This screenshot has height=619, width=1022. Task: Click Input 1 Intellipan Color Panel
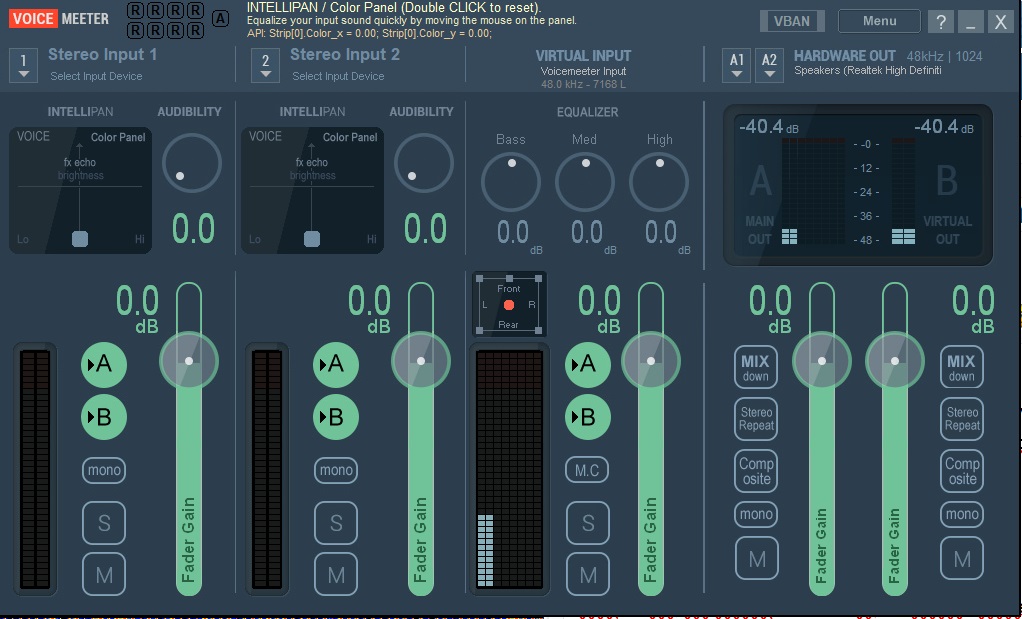point(80,190)
